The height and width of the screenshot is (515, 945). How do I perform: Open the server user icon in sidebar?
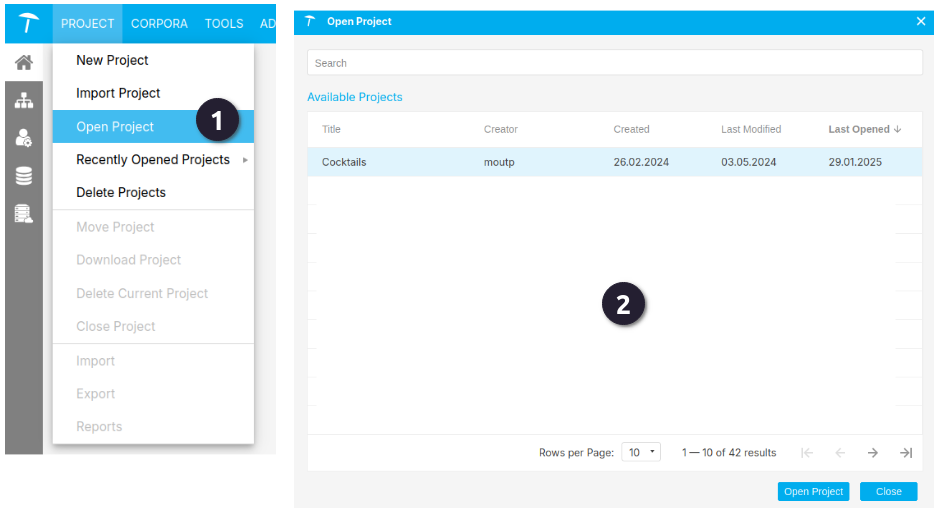click(x=24, y=214)
